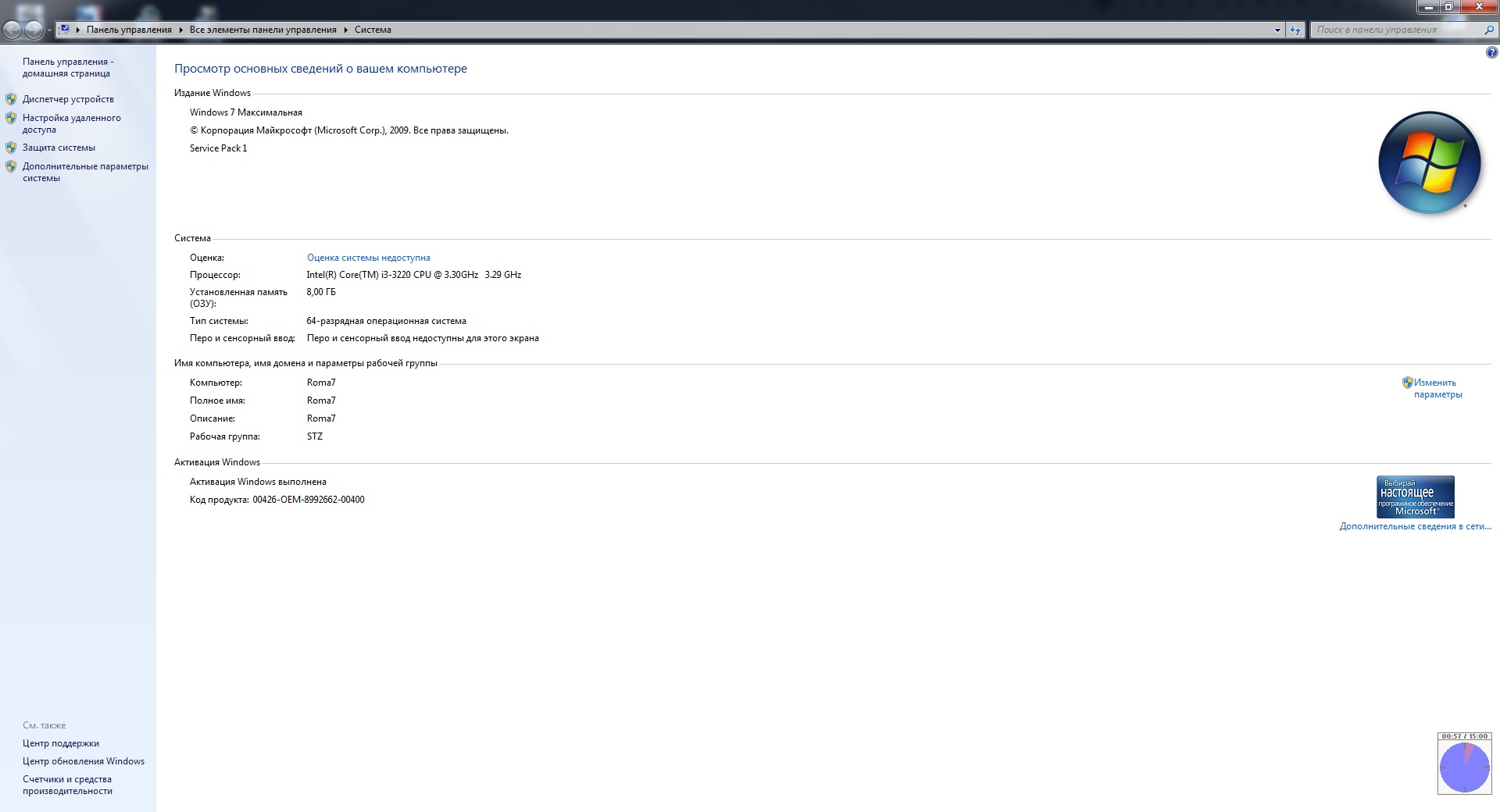Click the Windows logo image
Screen dimensions: 1500x812
1430,162
